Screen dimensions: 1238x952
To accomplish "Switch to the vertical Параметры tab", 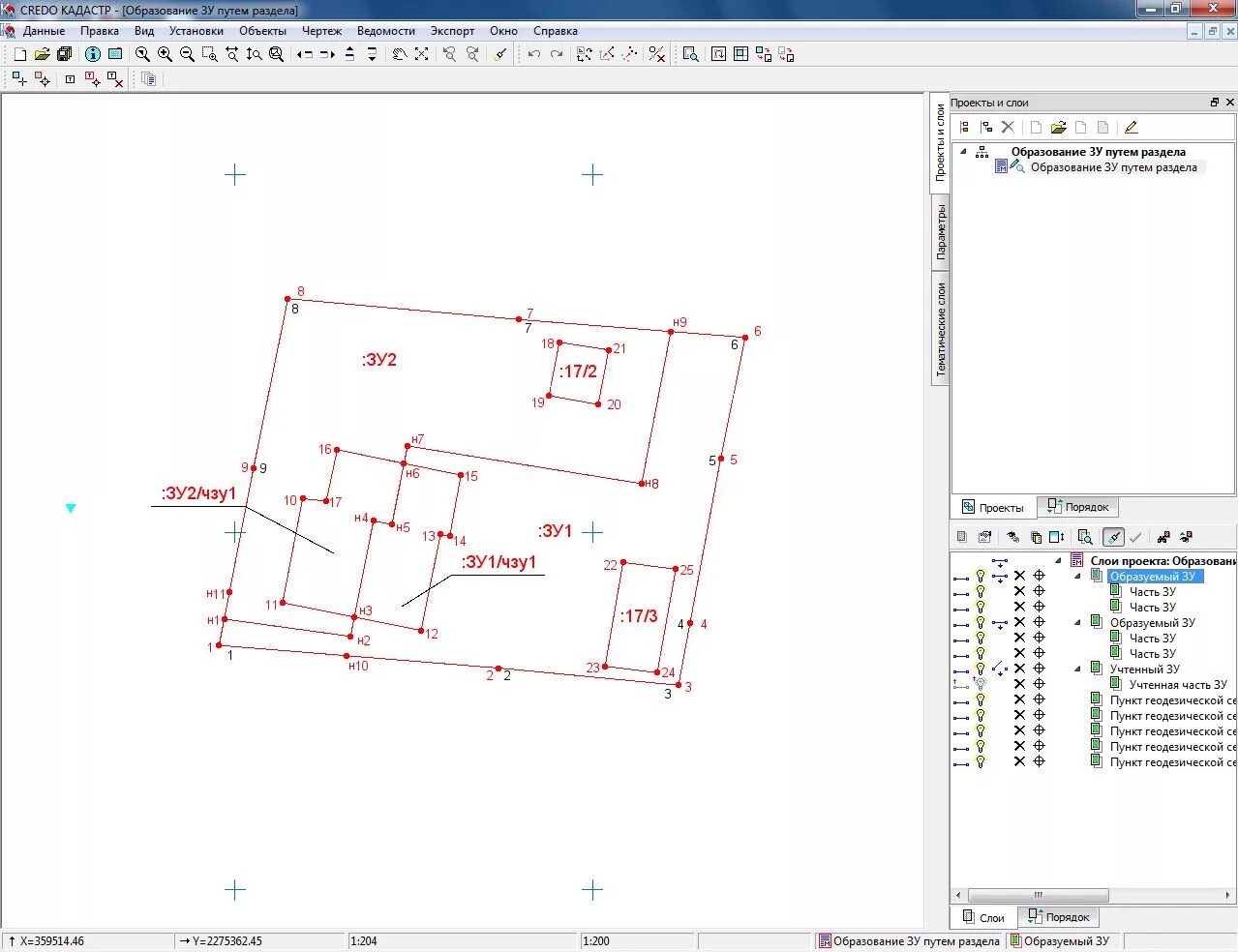I will click(x=940, y=232).
